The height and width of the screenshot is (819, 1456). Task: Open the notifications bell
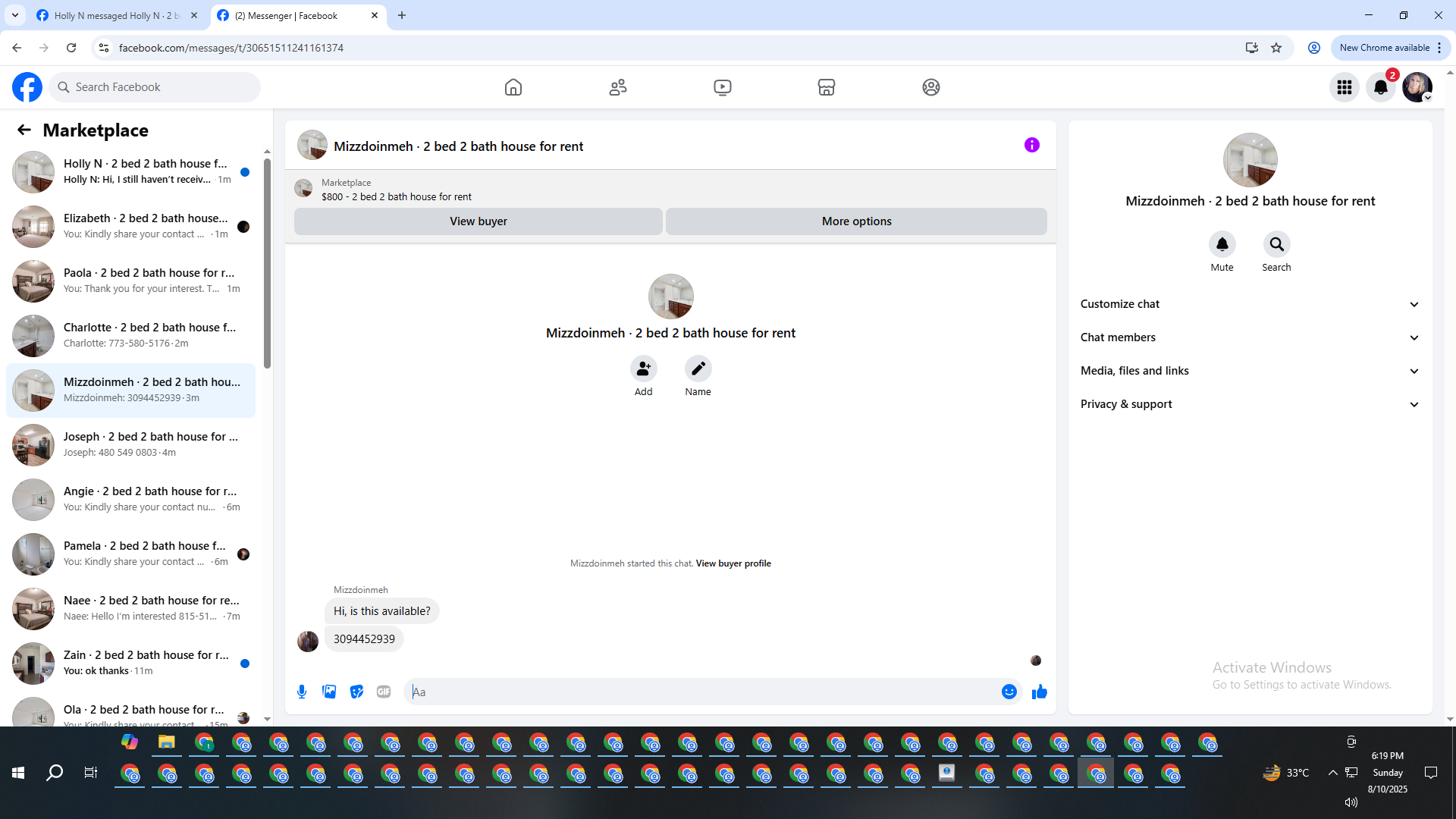tap(1380, 87)
